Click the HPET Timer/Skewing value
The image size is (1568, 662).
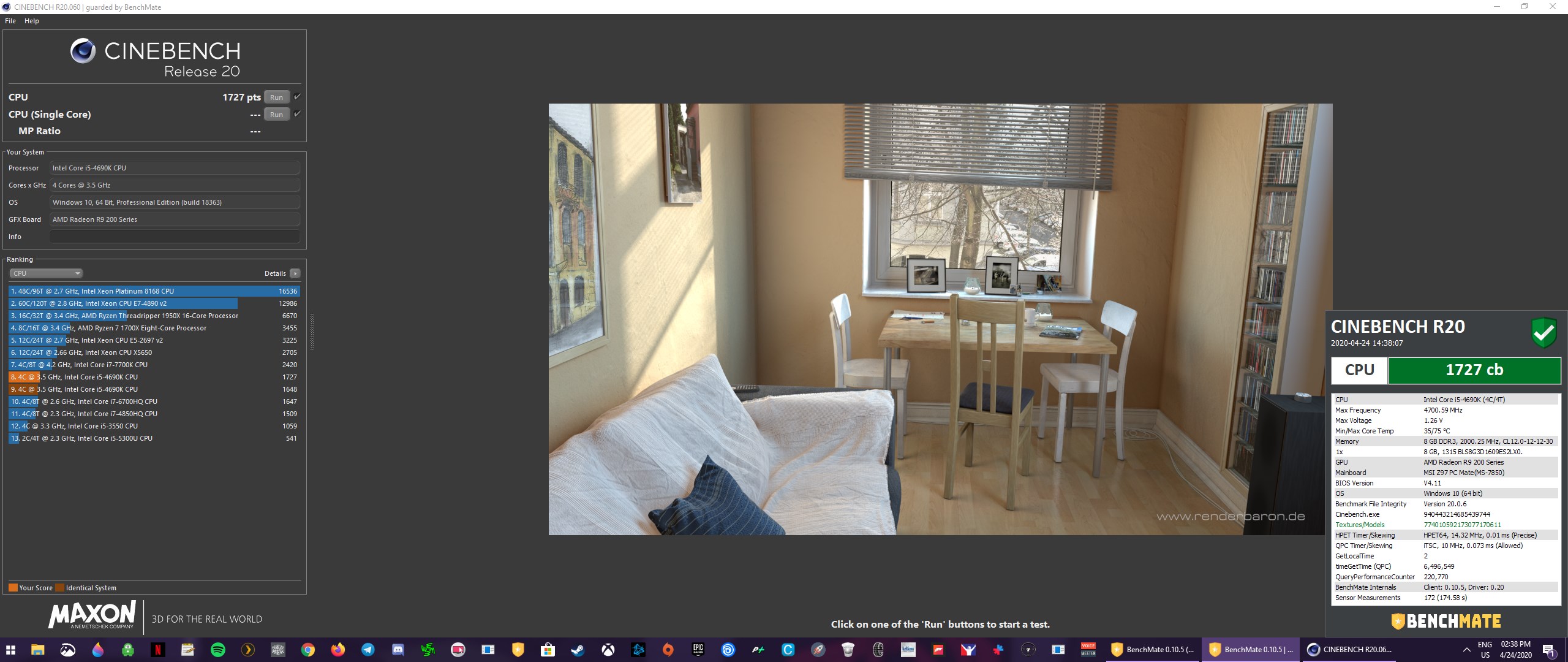click(x=1480, y=535)
